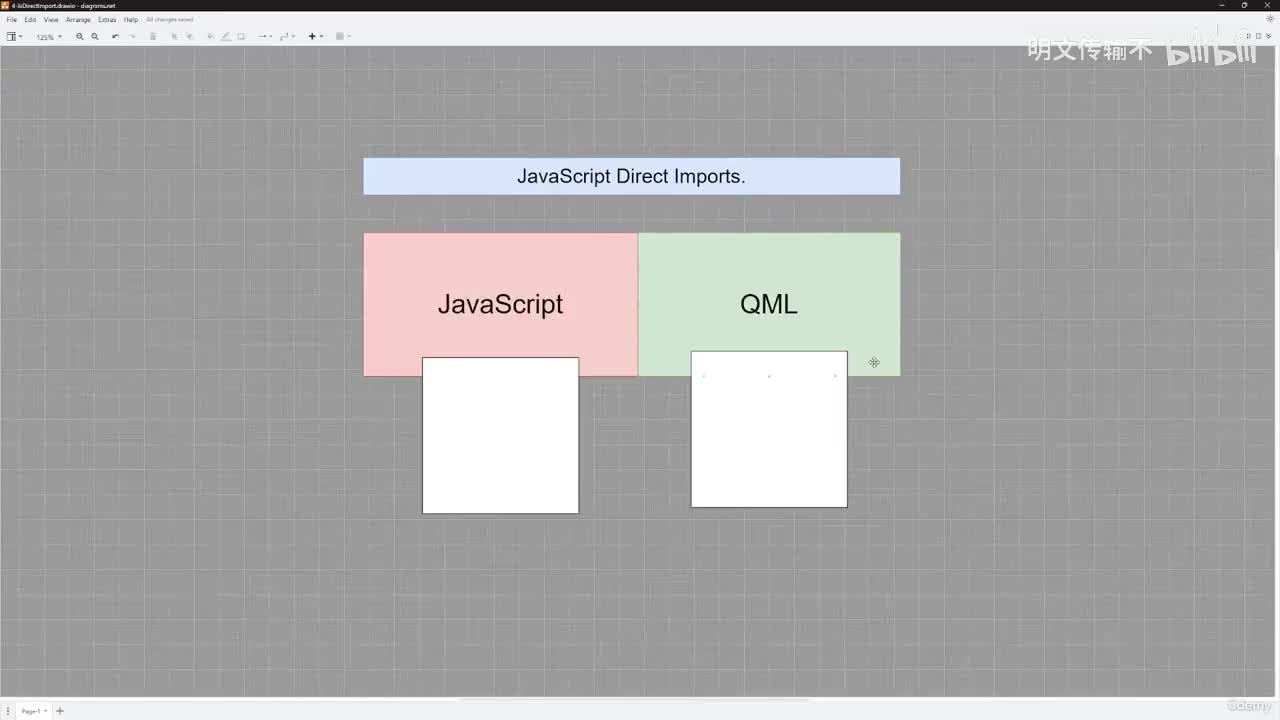Click the fullscreen toggle icon
This screenshot has width=1280, height=720.
tap(1249, 36)
